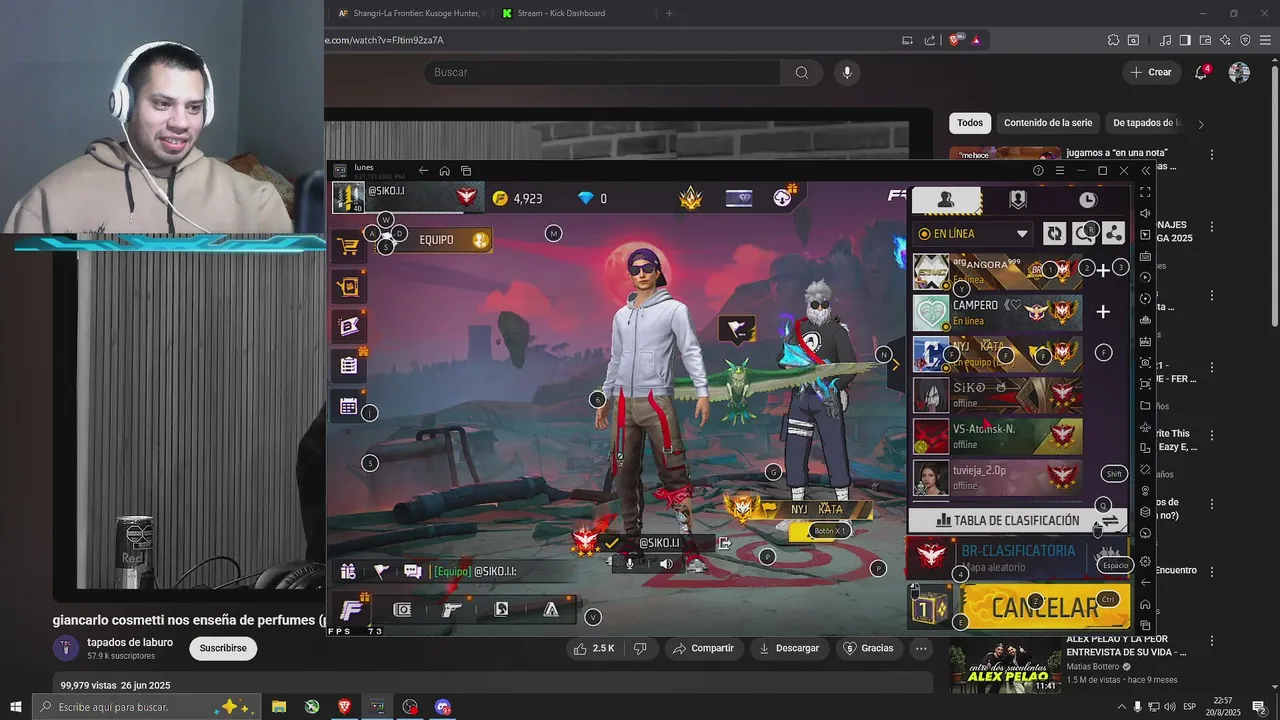Open File Explorer from the taskbar
The height and width of the screenshot is (720, 1280).
pos(279,707)
